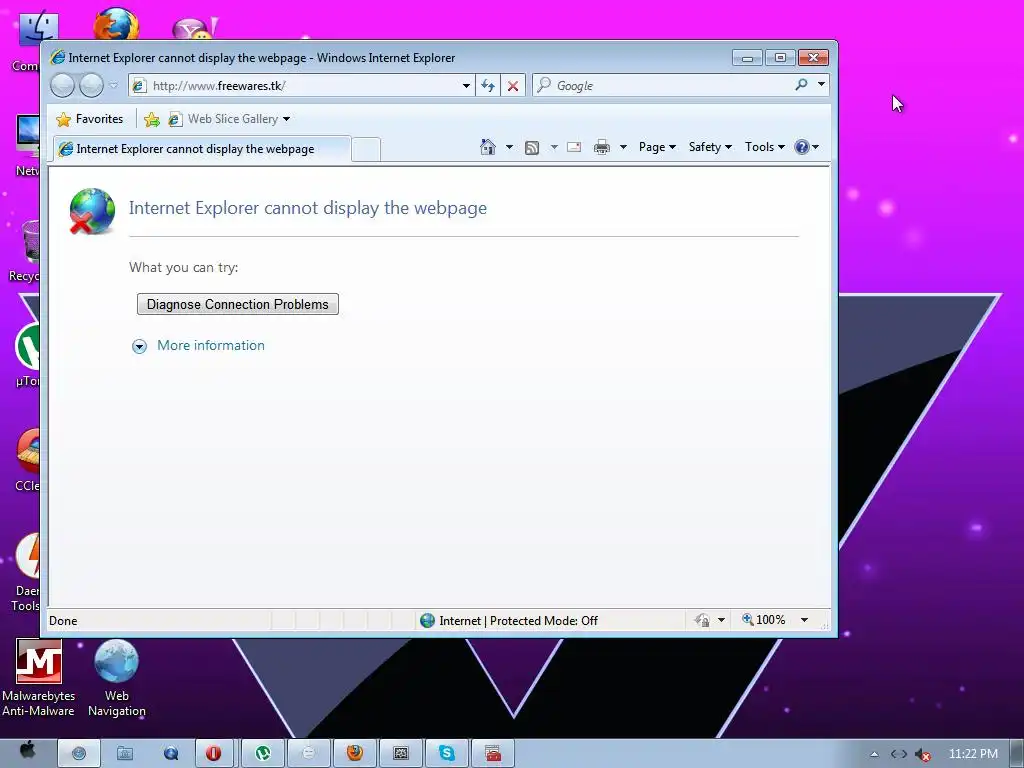The height and width of the screenshot is (768, 1024).
Task: Click the More information link text
Action: 211,345
